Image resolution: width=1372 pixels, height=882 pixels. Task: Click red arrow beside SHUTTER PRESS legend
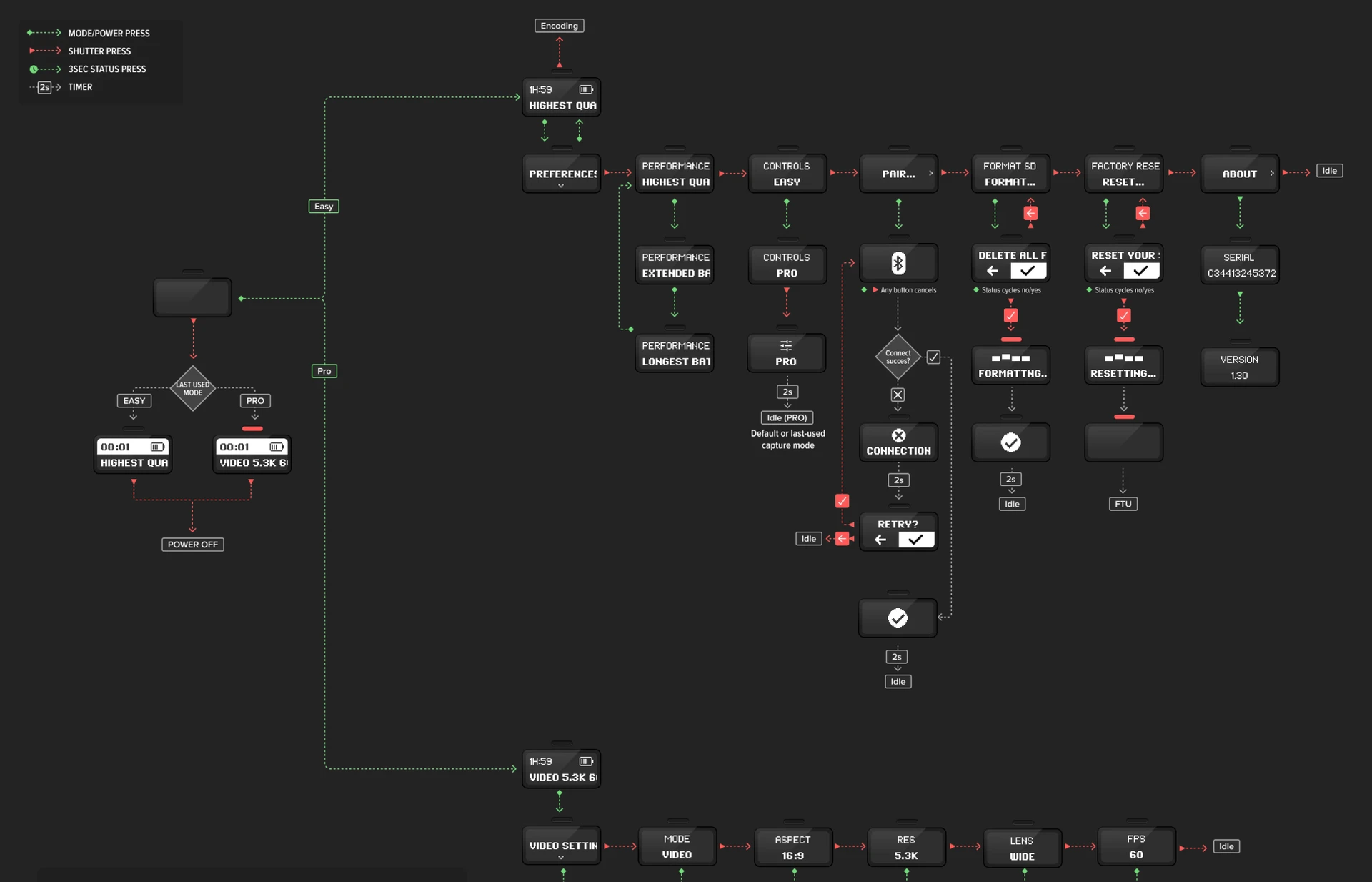click(44, 51)
